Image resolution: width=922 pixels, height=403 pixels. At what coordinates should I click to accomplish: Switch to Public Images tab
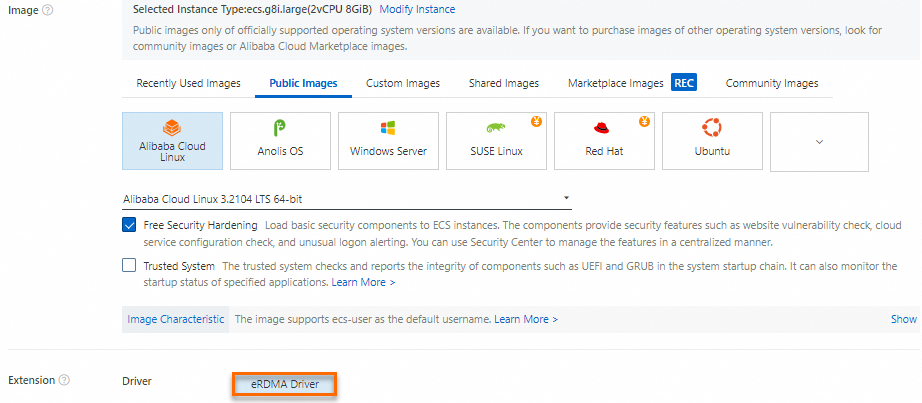point(303,84)
